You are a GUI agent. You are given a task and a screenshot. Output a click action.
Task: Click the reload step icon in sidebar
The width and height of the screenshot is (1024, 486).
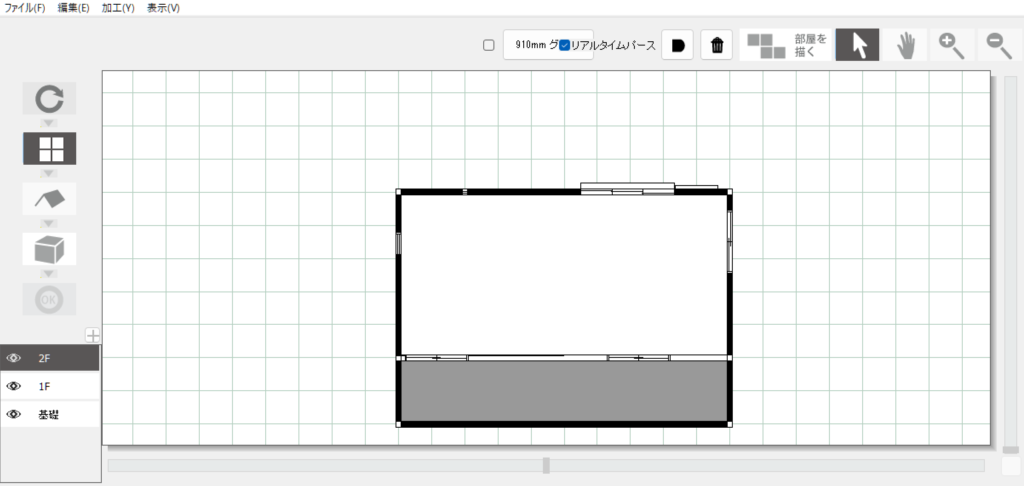pyautogui.click(x=49, y=98)
